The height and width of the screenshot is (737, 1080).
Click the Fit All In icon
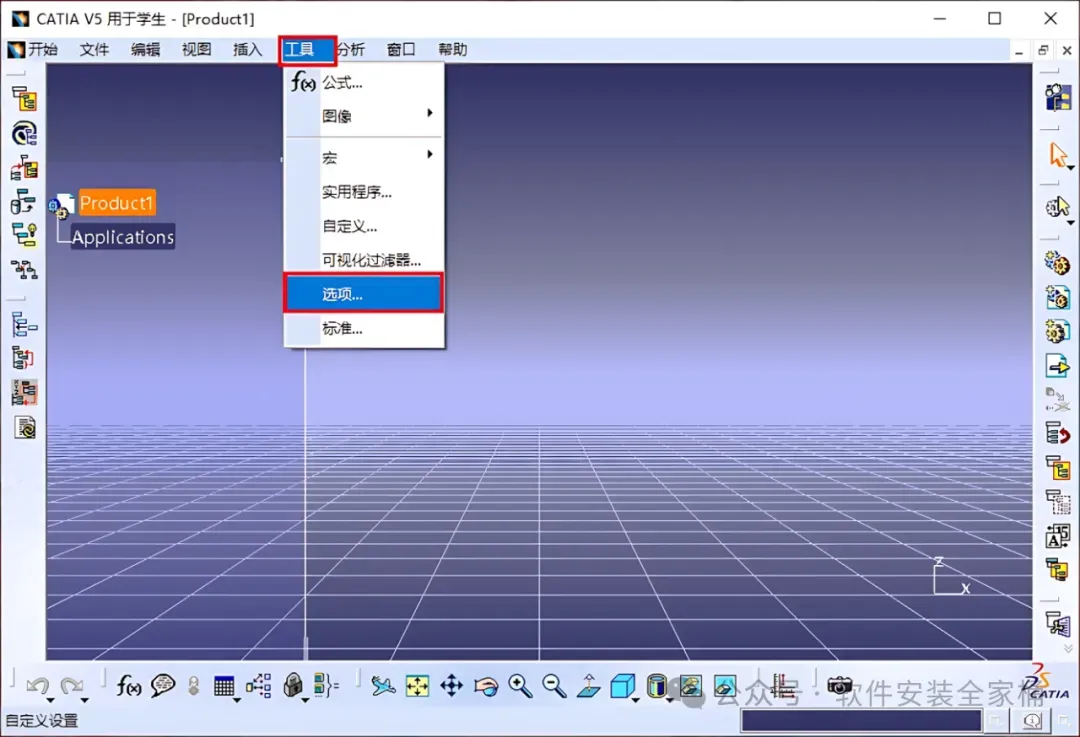click(x=417, y=686)
